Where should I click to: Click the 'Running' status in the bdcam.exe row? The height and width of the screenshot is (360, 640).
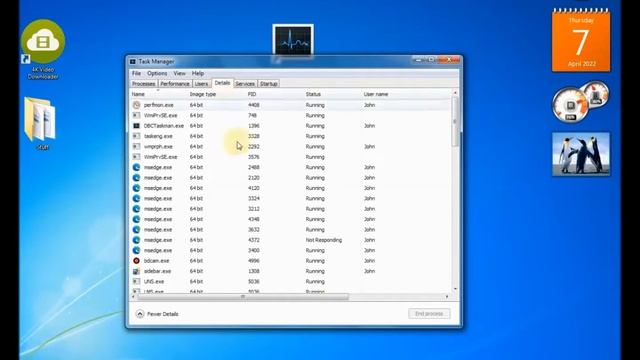point(315,261)
